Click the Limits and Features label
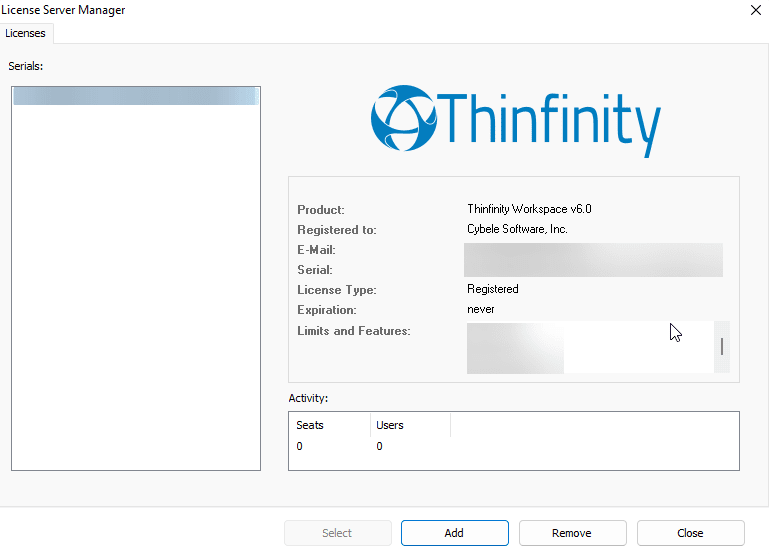Viewport: 769px width, 554px height. click(354, 331)
